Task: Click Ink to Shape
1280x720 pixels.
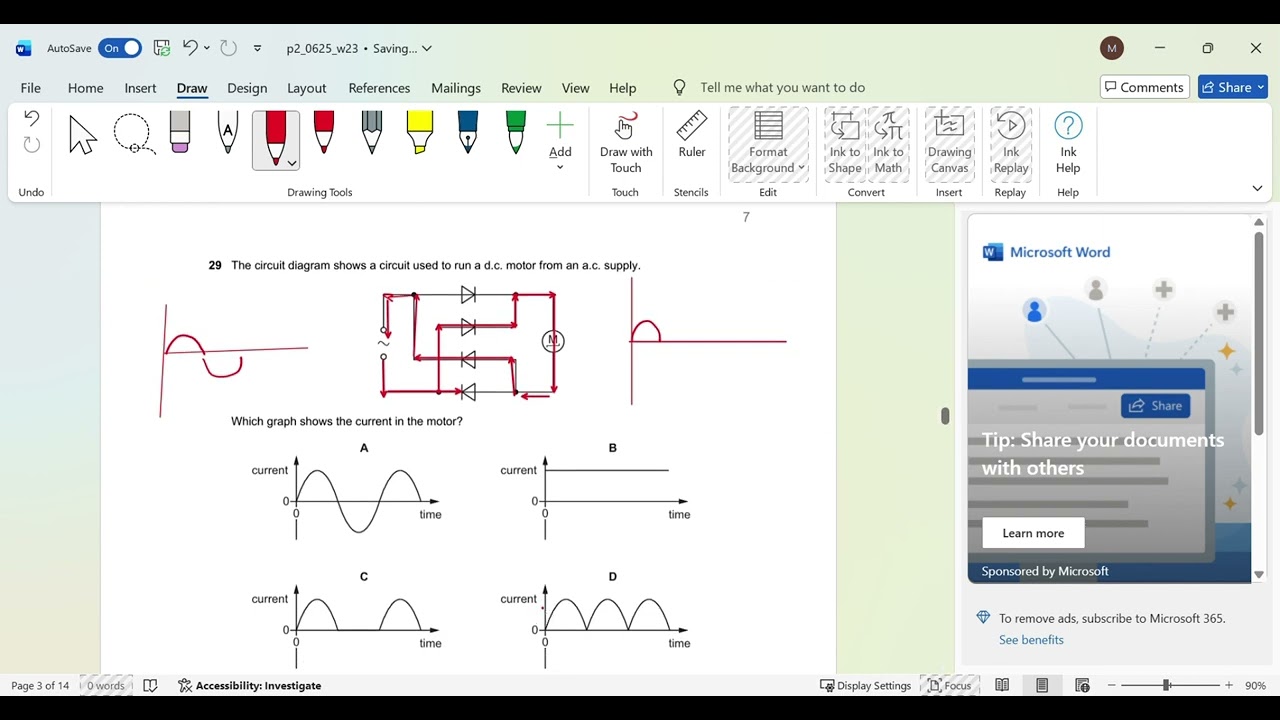Action: pos(845,143)
